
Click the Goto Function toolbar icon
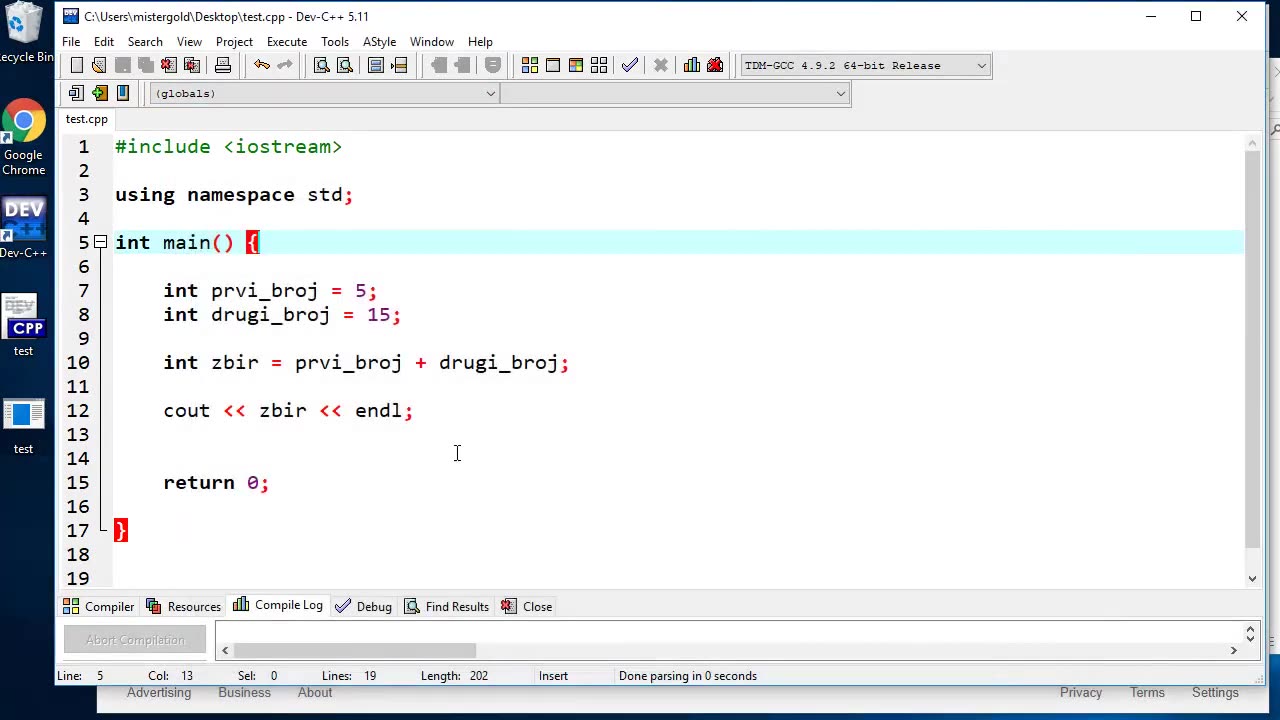[376, 65]
